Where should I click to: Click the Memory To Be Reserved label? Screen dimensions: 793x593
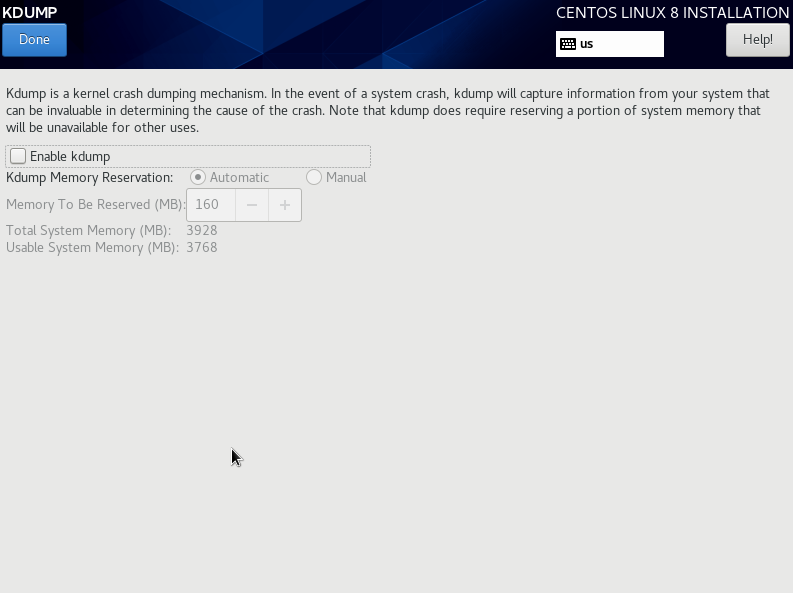click(95, 205)
